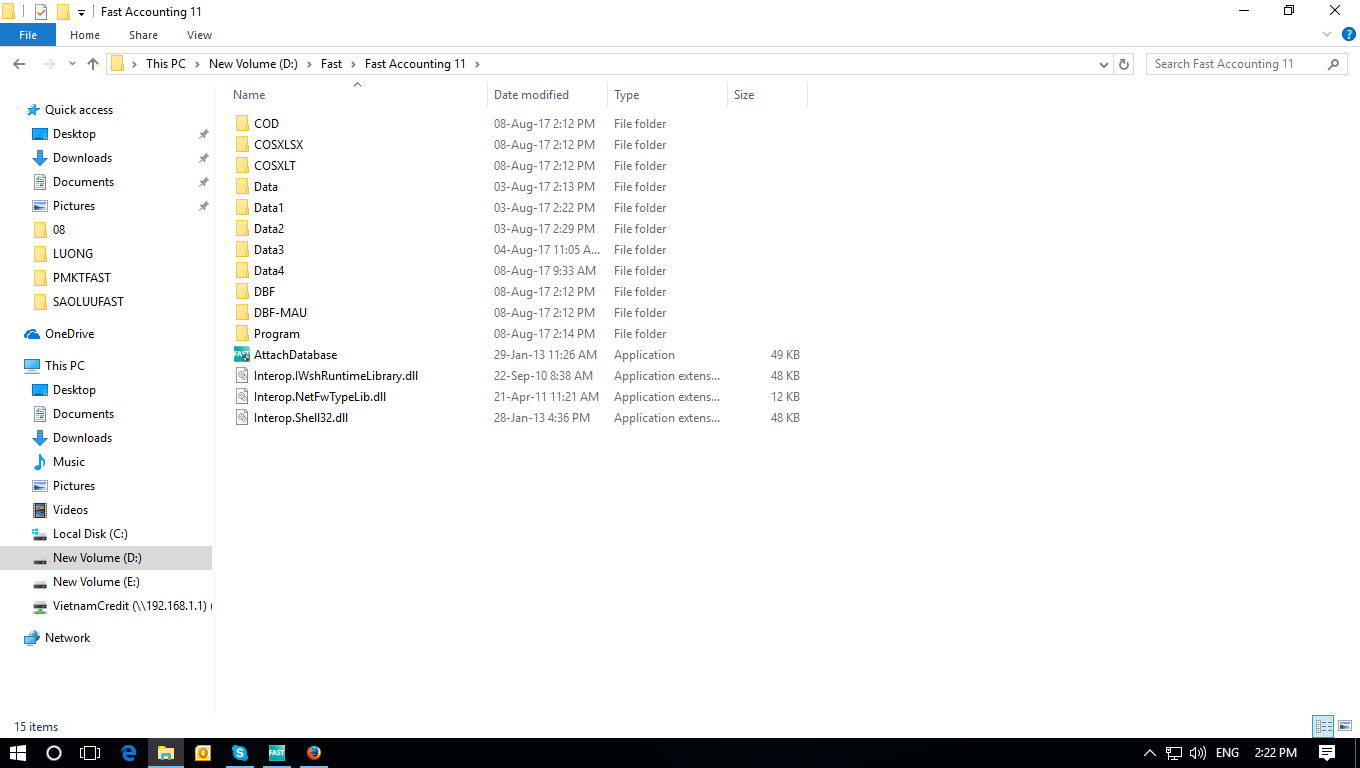Screen dimensions: 1360x768
Task: Open the AttachDatabase application file
Action: tap(295, 355)
